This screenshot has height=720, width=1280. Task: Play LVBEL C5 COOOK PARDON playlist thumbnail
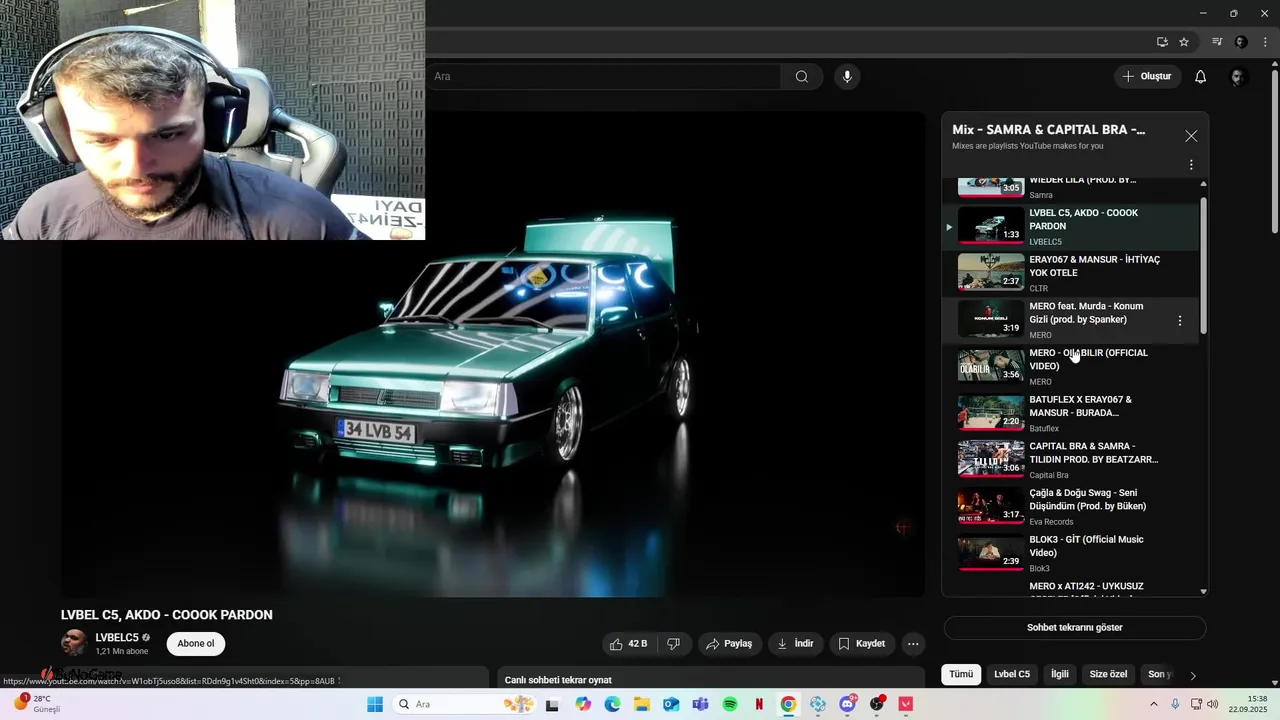point(991,225)
